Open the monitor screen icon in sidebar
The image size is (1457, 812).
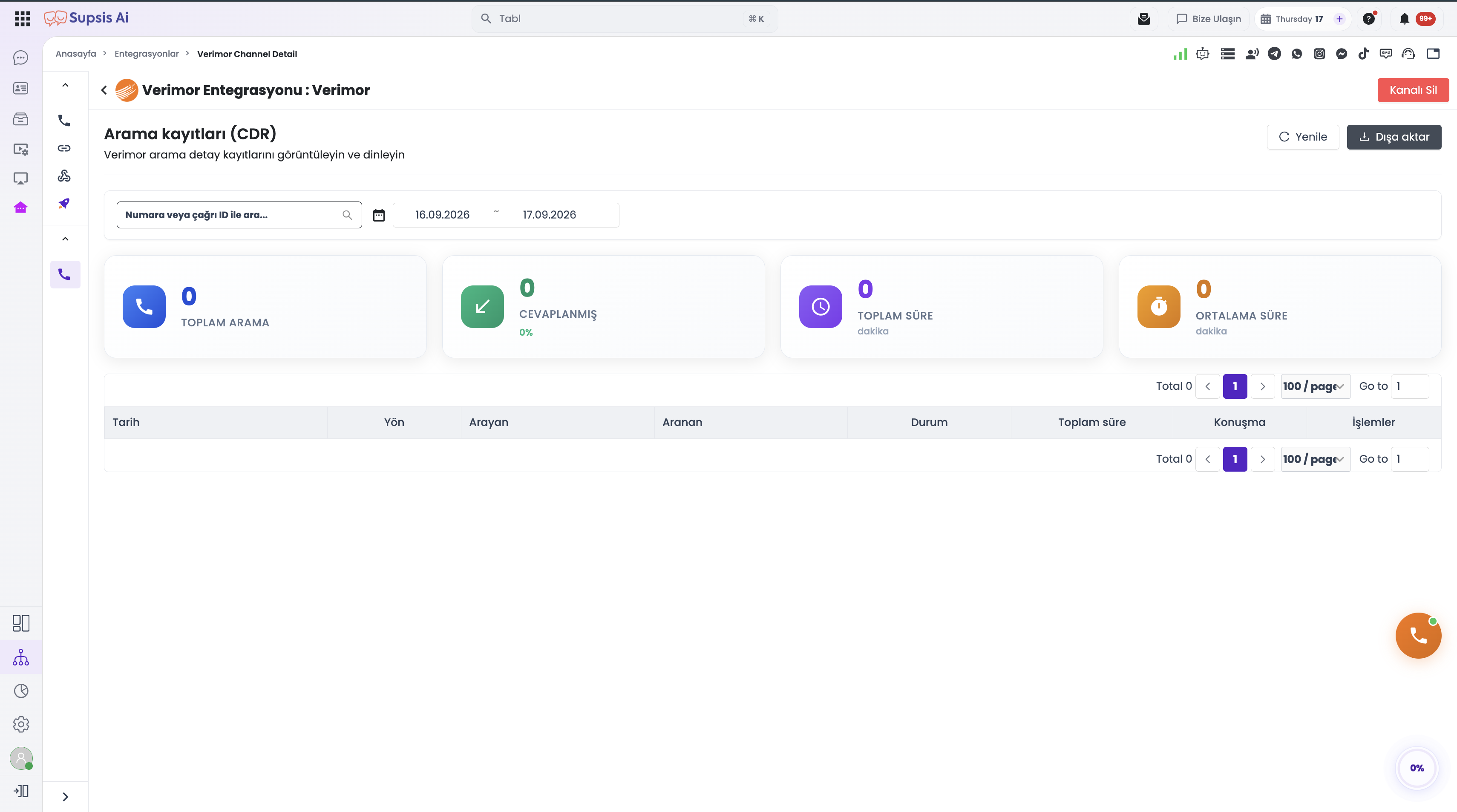point(21,179)
